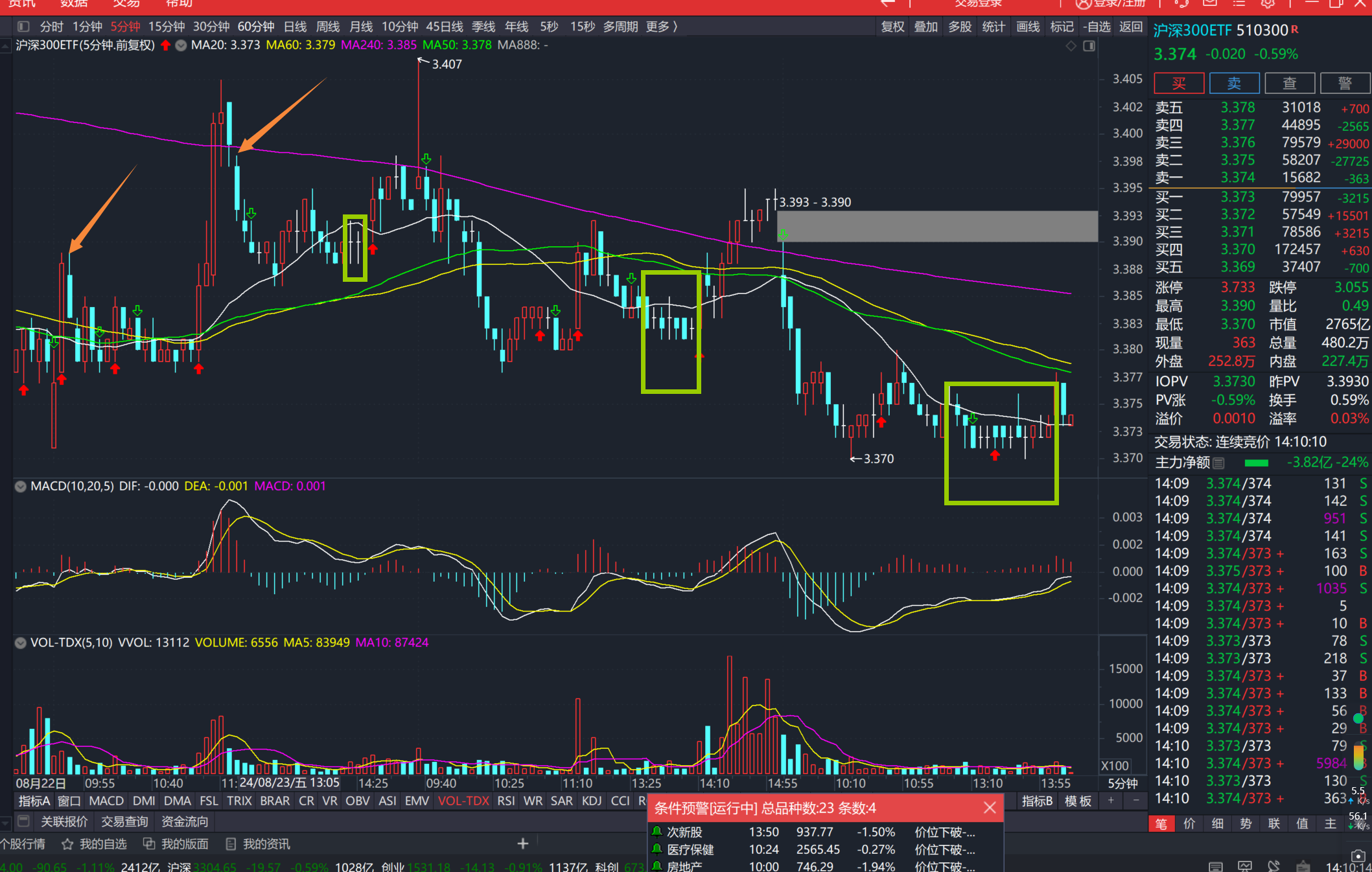Toggle the right side panel icon

pos(1089,45)
